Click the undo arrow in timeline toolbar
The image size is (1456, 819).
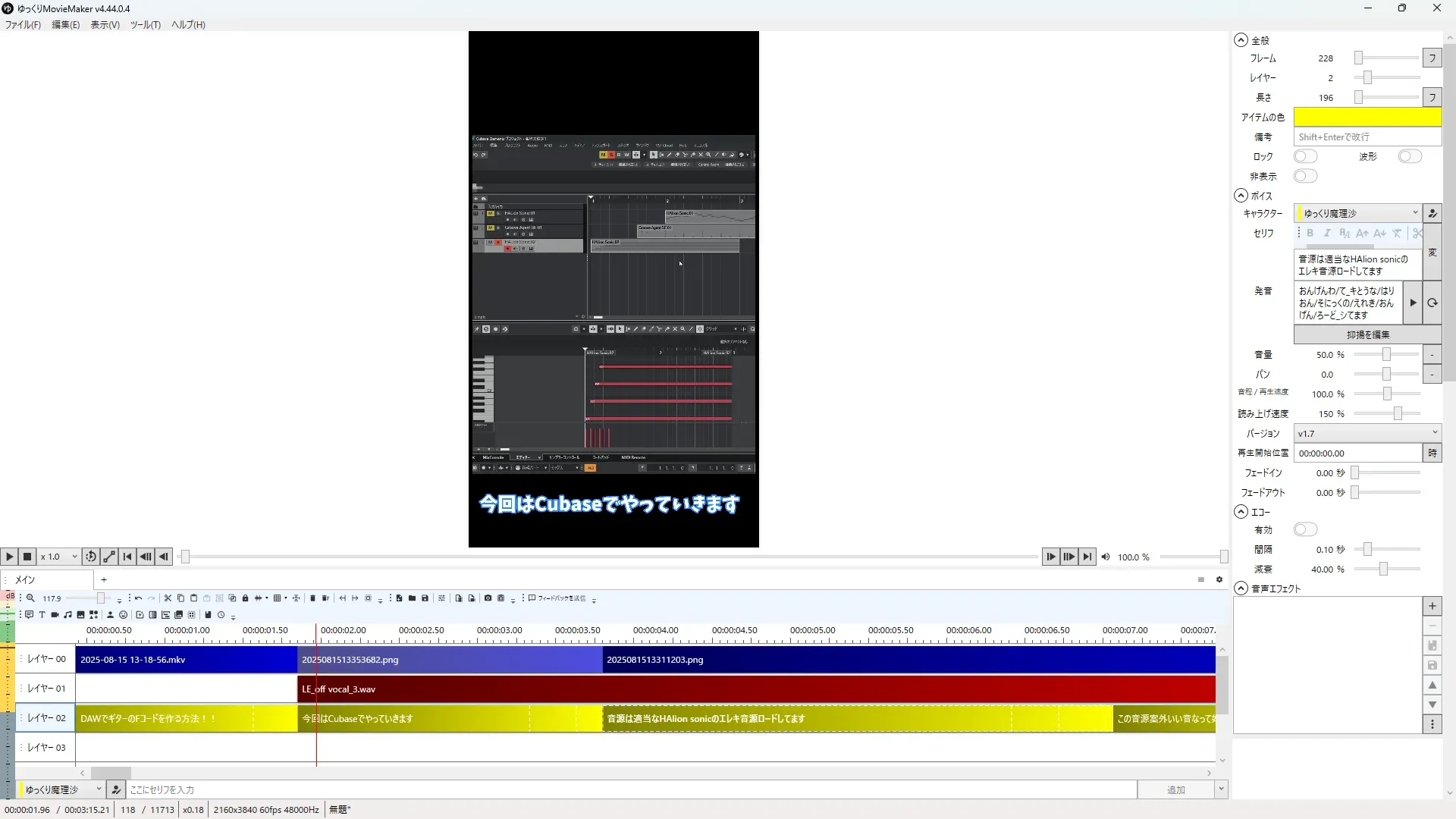[138, 598]
